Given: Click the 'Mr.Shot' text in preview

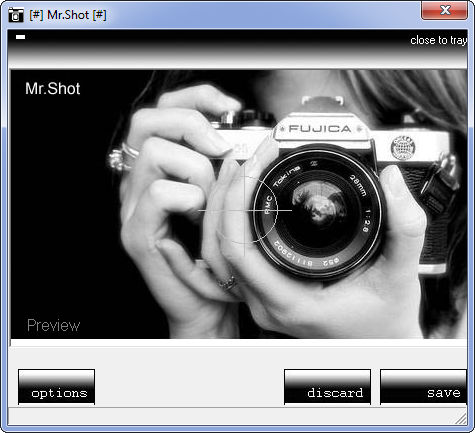Looking at the screenshot, I should coord(53,89).
